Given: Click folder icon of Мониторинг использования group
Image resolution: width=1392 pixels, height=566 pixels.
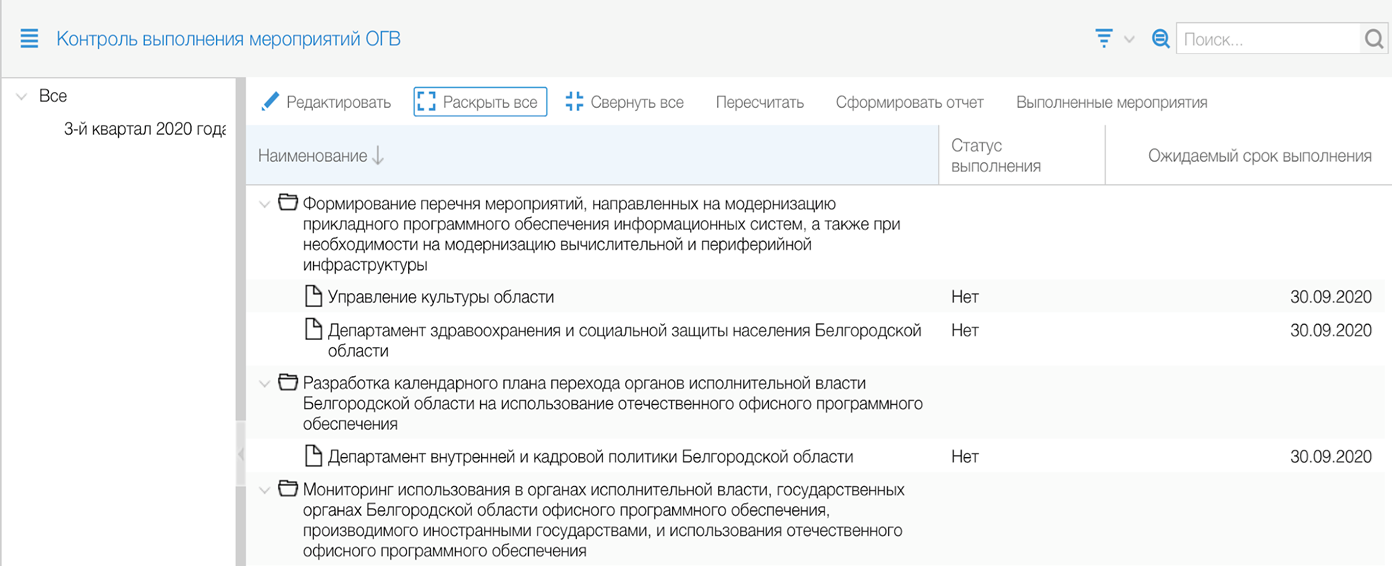Looking at the screenshot, I should pyautogui.click(x=288, y=489).
